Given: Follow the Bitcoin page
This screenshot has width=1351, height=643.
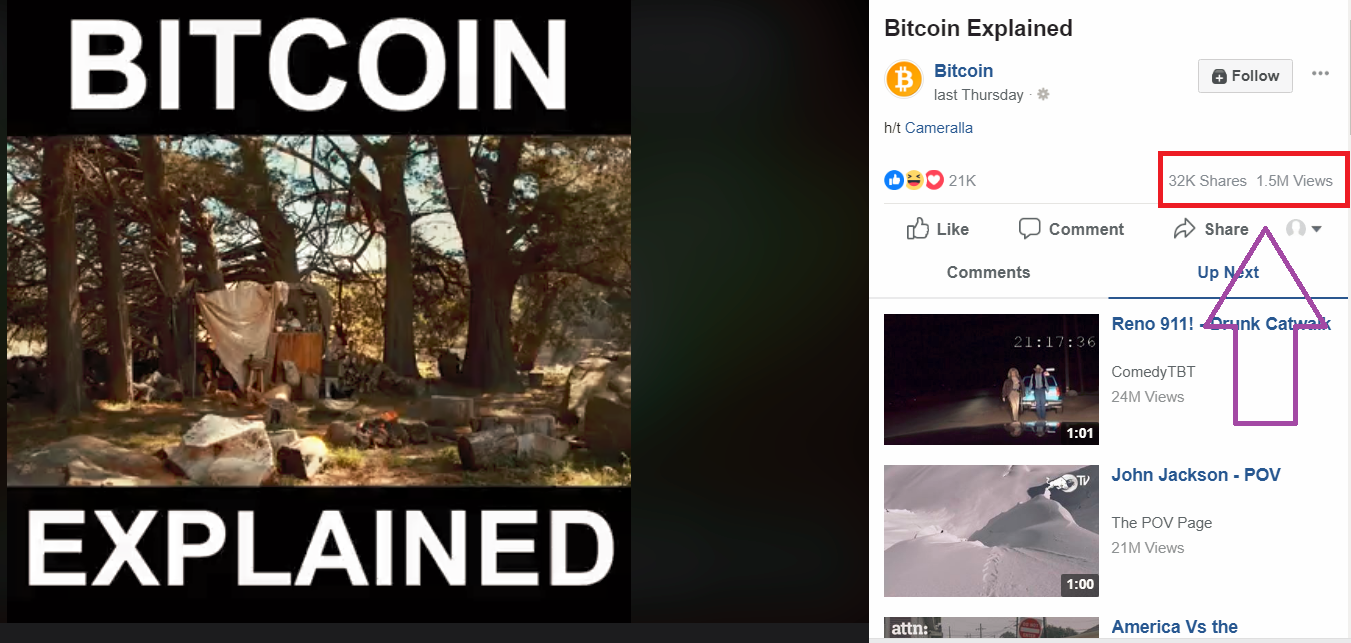Looking at the screenshot, I should [x=1245, y=76].
